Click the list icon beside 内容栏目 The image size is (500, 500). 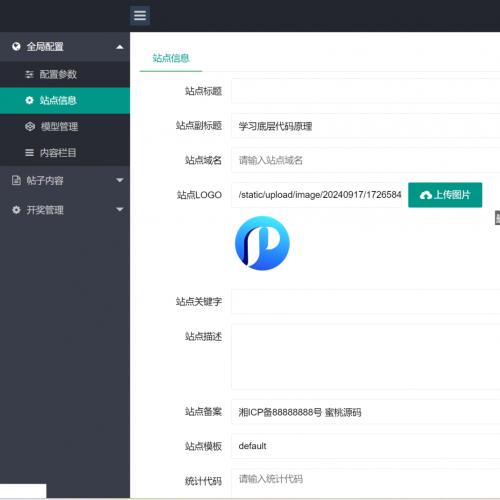coord(29,153)
